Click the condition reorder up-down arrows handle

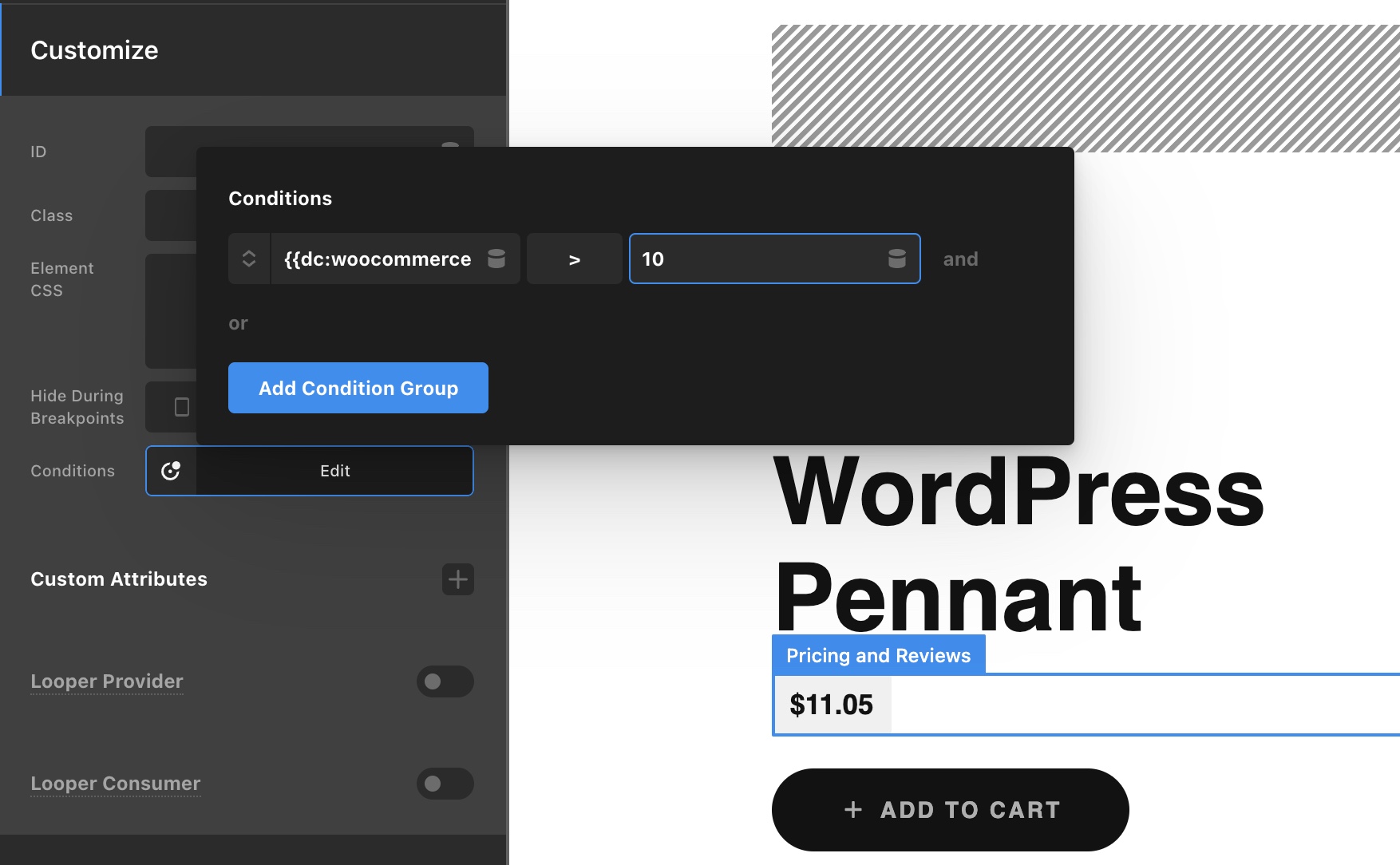[249, 259]
